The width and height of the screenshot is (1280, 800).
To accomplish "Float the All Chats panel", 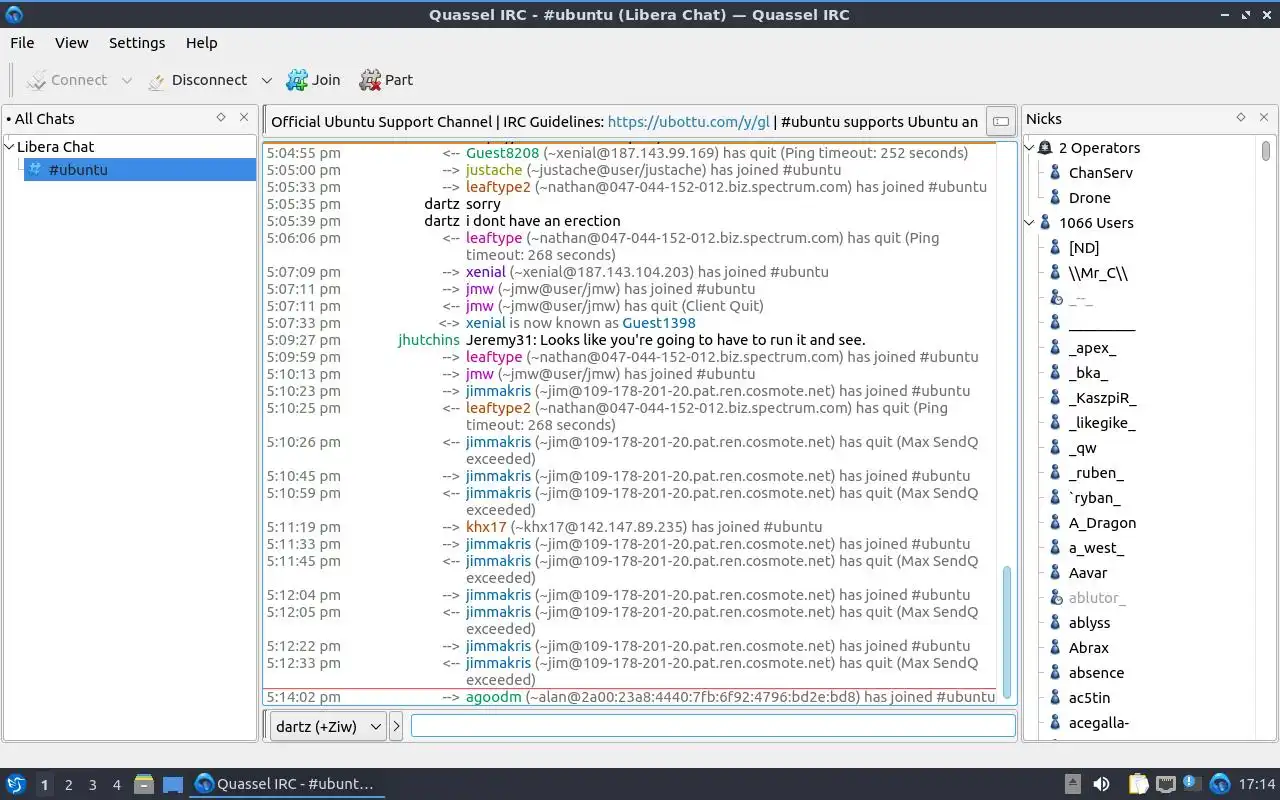I will pos(221,118).
